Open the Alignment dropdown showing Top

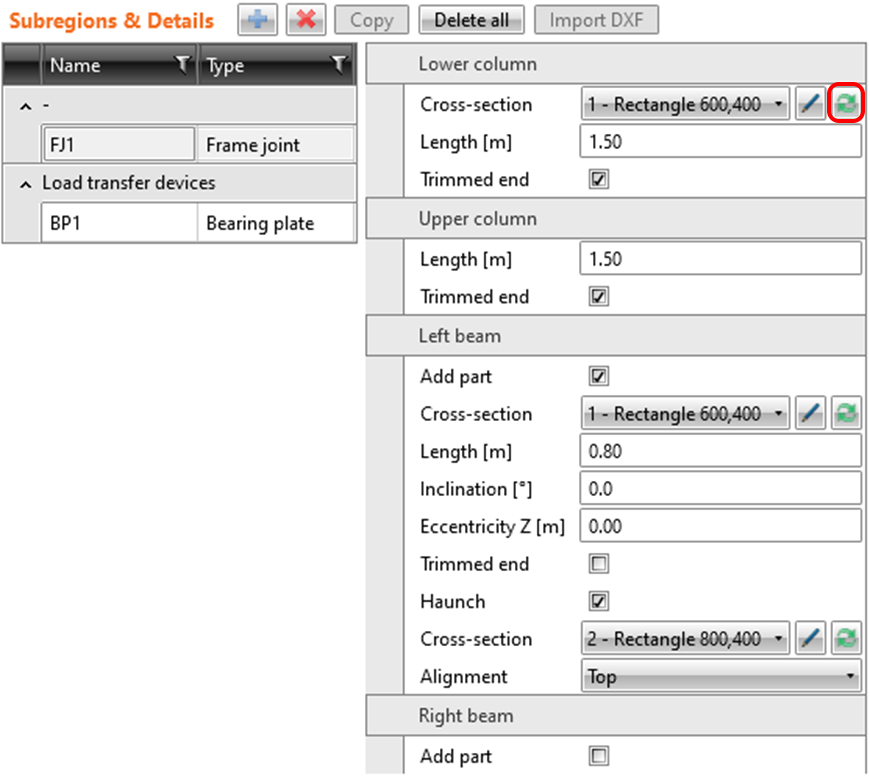pos(721,677)
